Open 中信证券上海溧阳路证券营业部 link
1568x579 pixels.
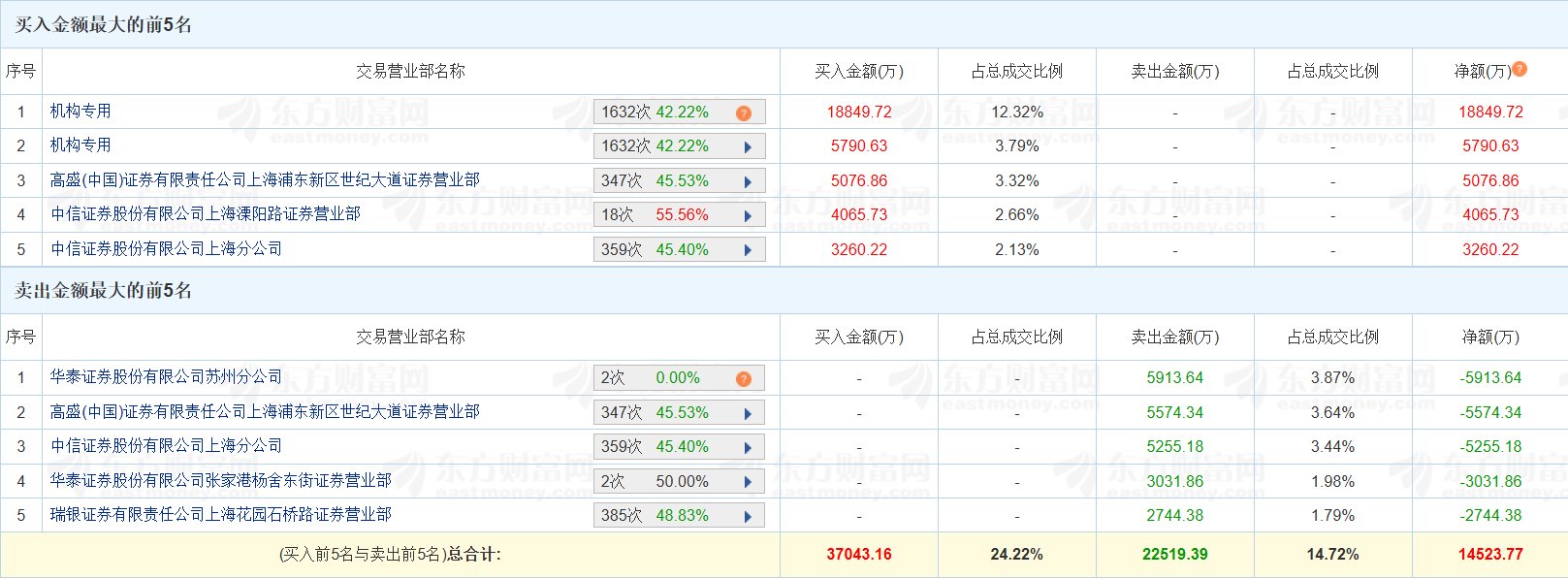pos(206,214)
